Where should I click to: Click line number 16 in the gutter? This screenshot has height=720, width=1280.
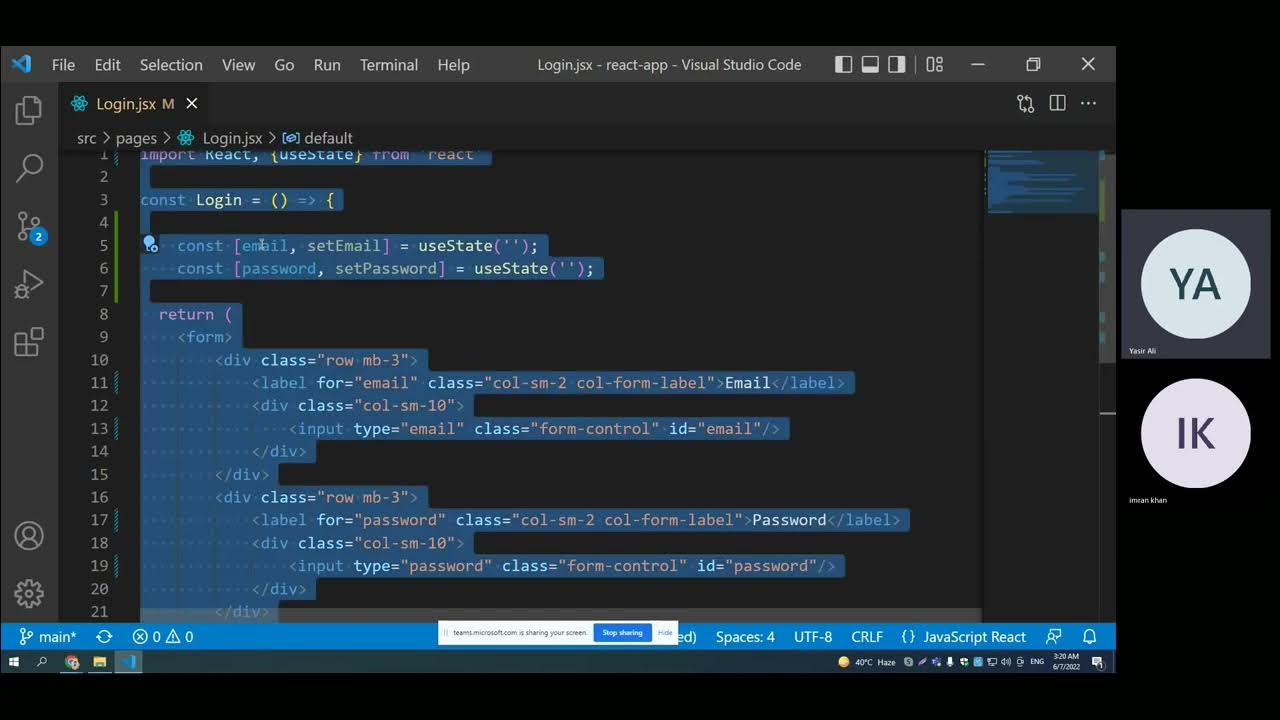(99, 497)
